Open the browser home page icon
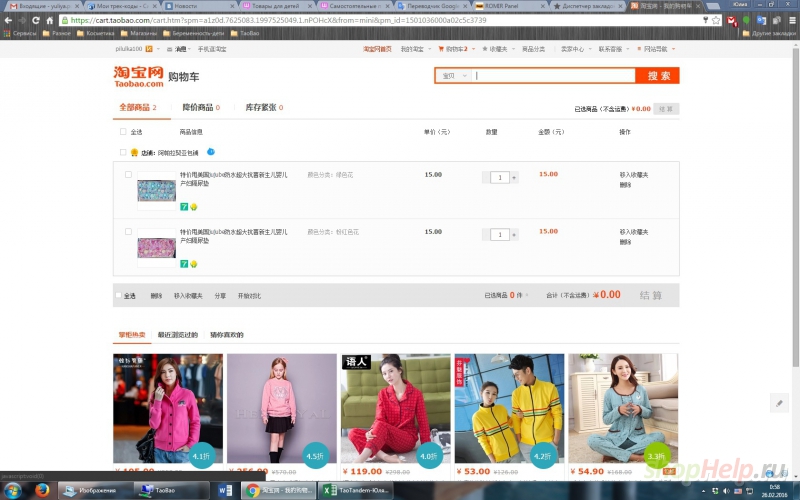 (x=49, y=20)
